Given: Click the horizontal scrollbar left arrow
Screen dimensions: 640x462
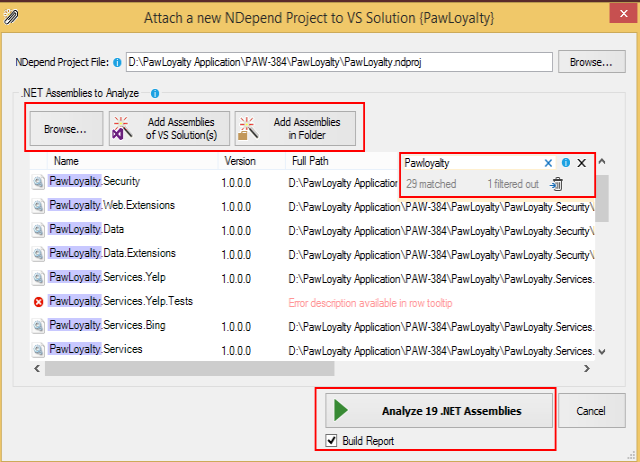Looking at the screenshot, I should [37, 369].
